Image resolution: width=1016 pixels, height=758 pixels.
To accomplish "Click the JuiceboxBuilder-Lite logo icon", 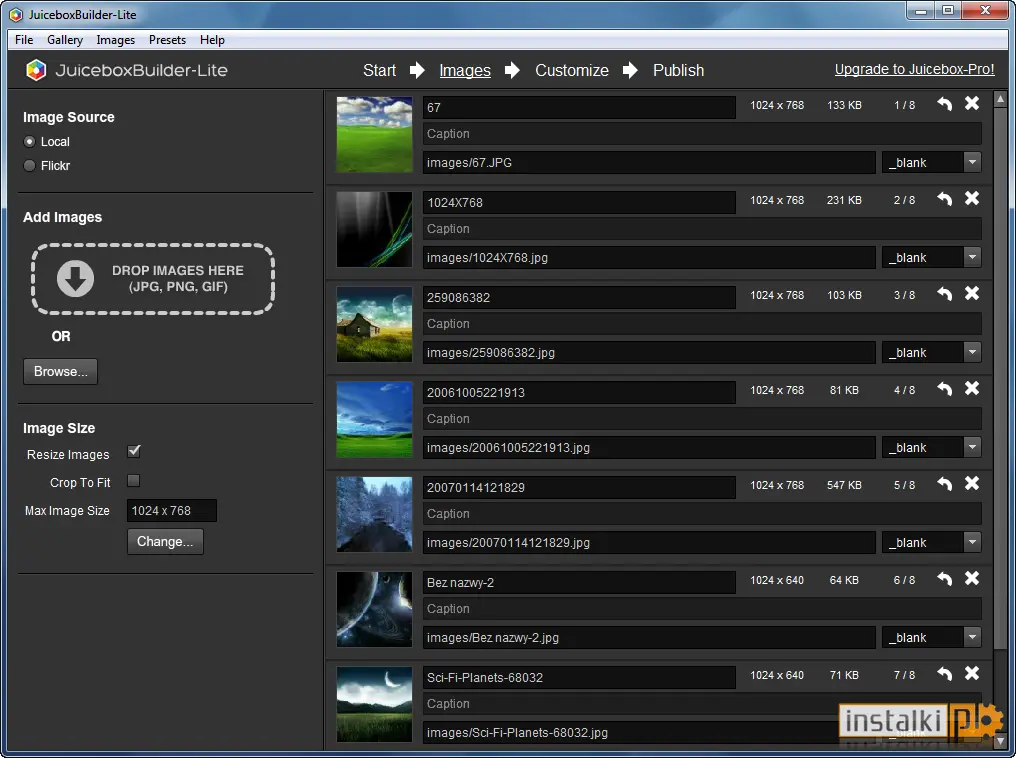I will point(36,70).
